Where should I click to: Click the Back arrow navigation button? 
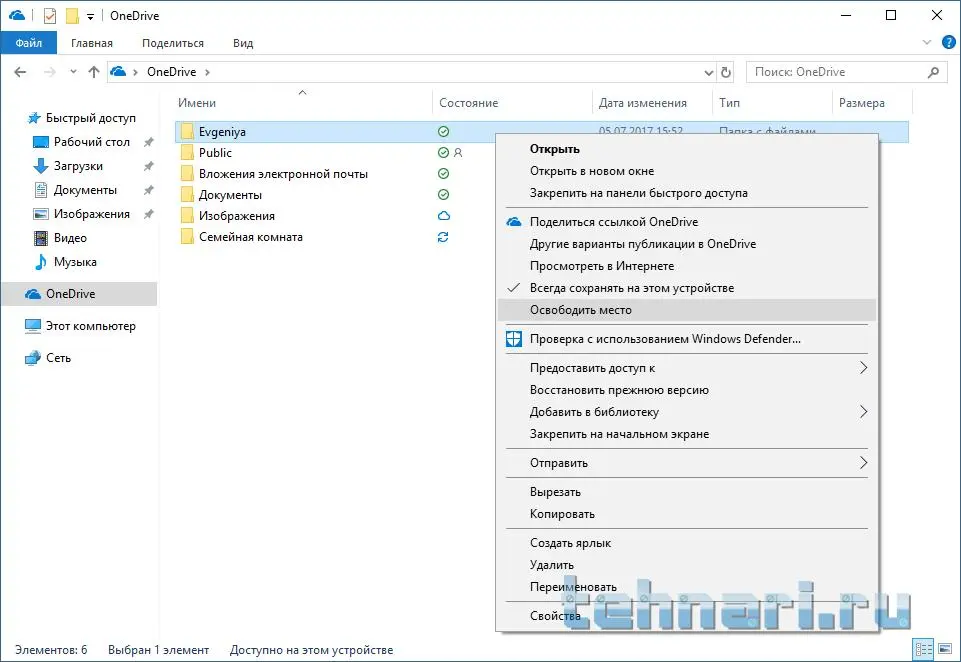[x=21, y=72]
